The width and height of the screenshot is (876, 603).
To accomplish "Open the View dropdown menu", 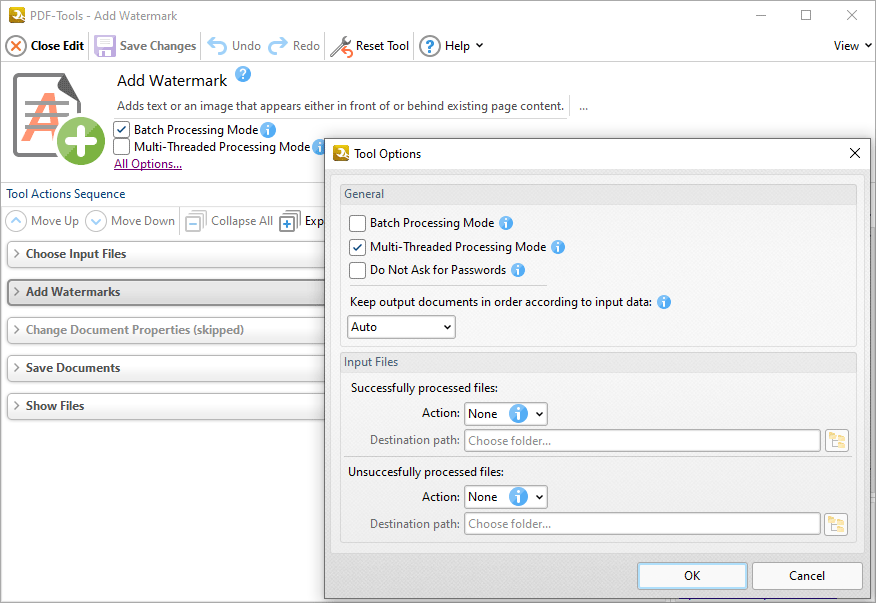I will 853,46.
